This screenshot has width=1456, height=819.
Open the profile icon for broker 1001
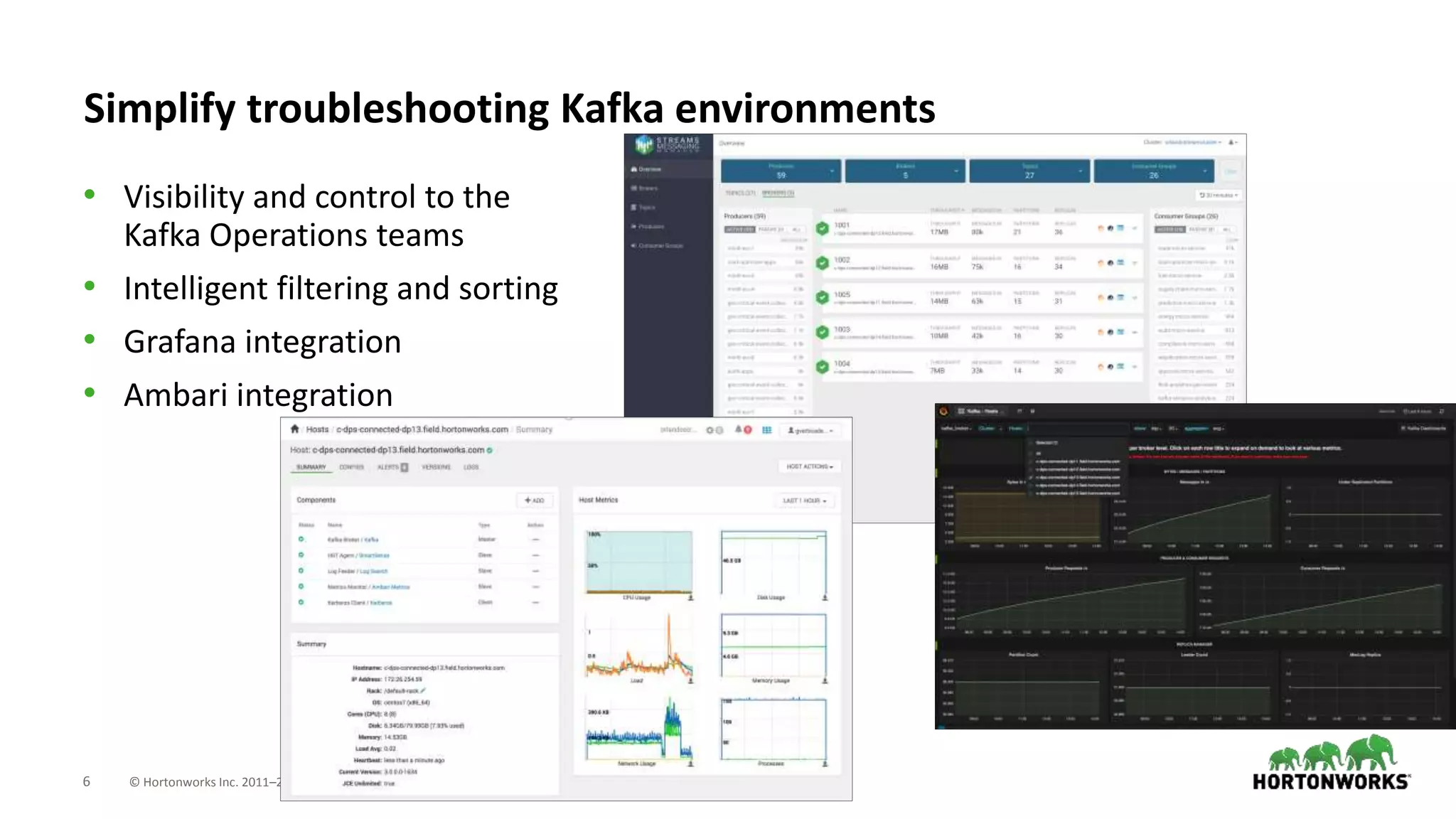point(1110,228)
